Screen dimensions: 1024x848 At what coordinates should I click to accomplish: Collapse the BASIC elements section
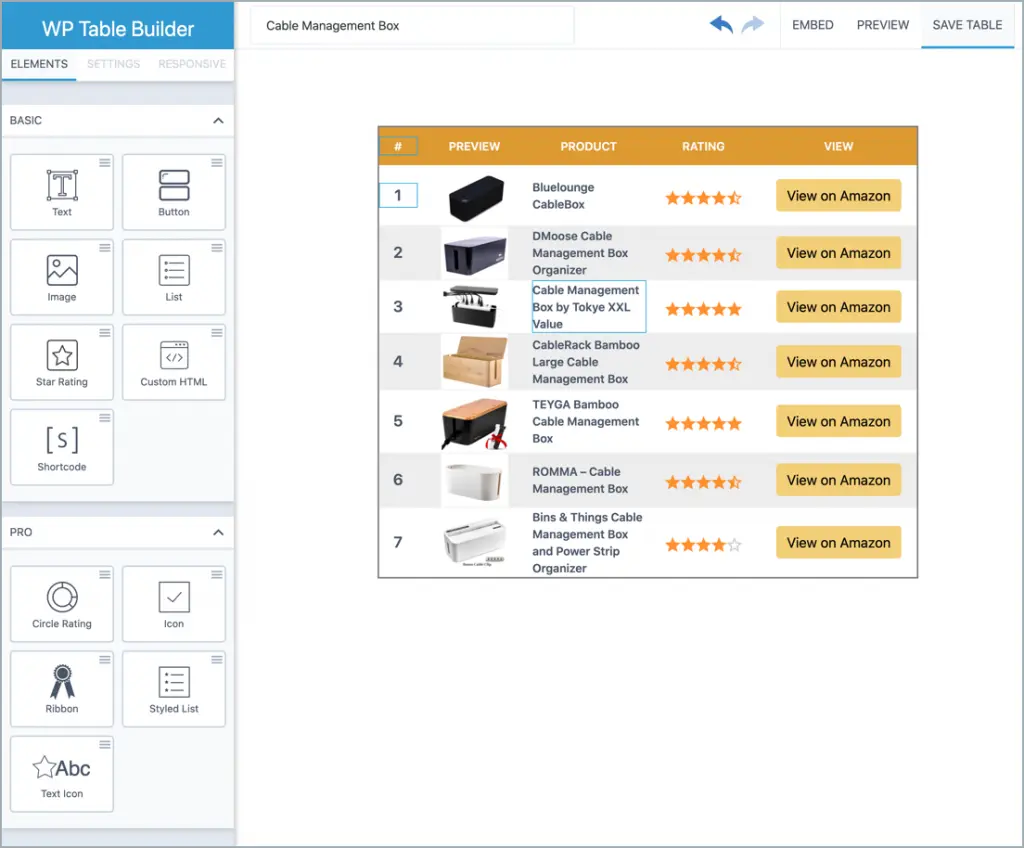tap(218, 121)
